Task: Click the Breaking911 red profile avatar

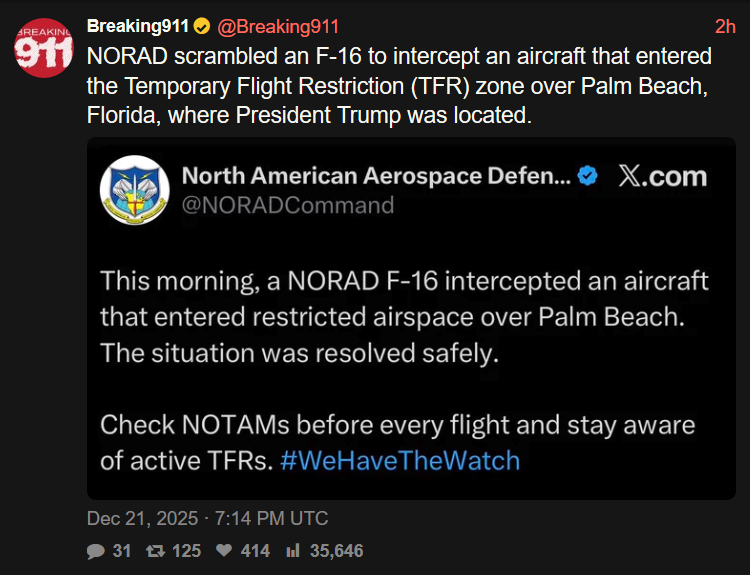Action: (x=44, y=49)
